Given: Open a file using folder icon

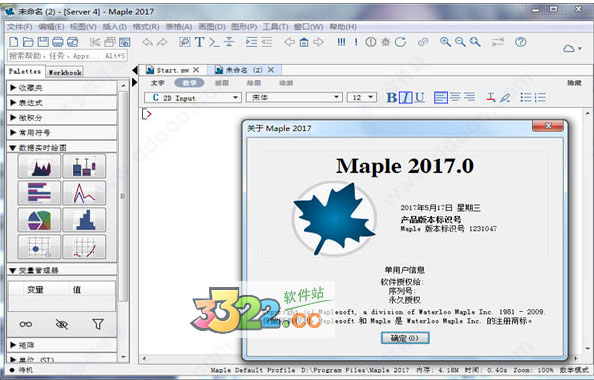Looking at the screenshot, I should point(28,42).
